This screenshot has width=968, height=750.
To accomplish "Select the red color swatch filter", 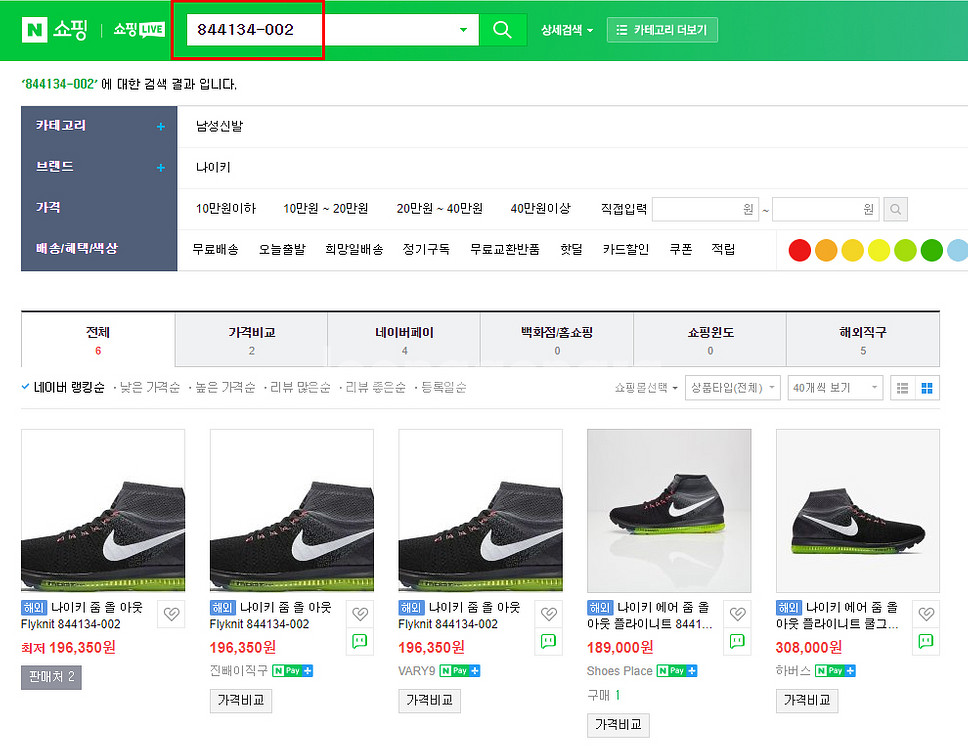I will point(800,250).
